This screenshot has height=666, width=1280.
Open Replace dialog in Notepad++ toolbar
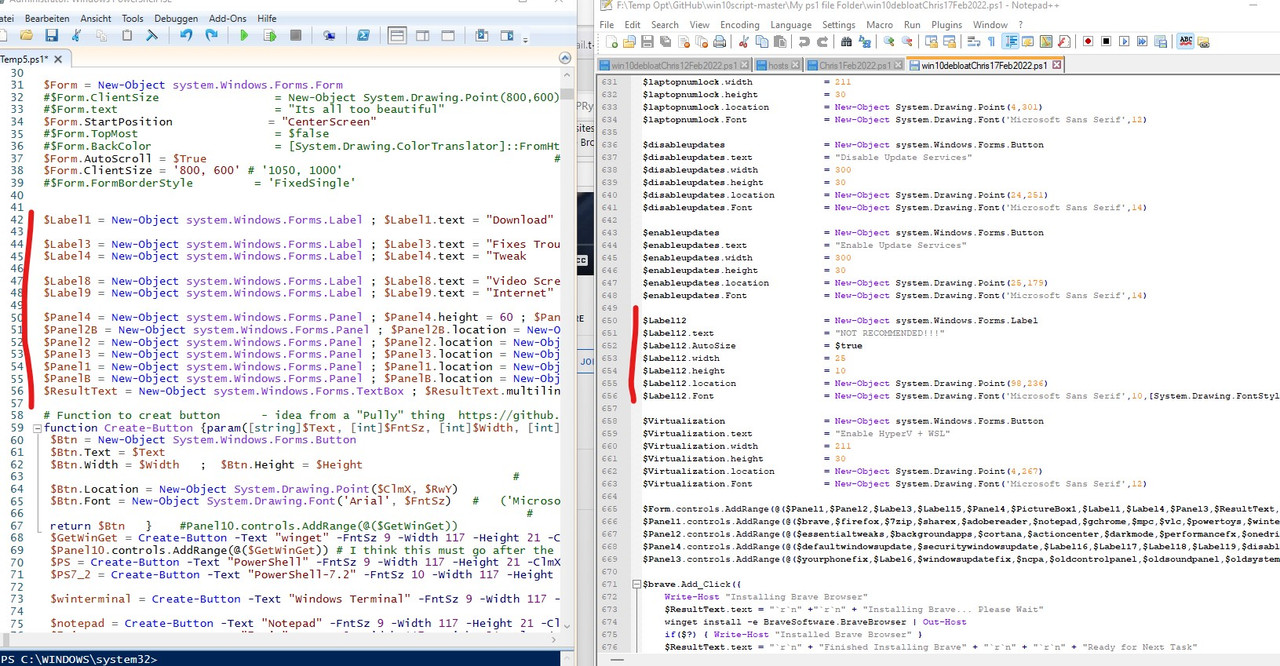[864, 41]
